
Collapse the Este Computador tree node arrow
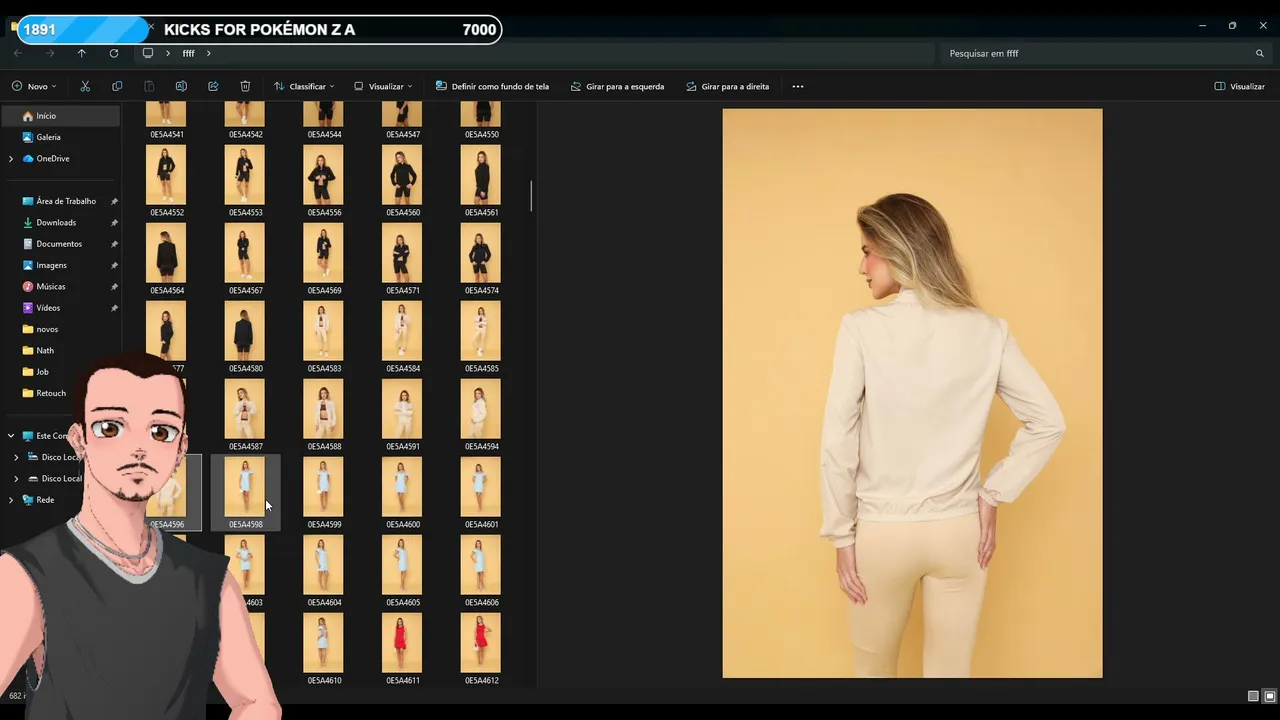coord(11,436)
